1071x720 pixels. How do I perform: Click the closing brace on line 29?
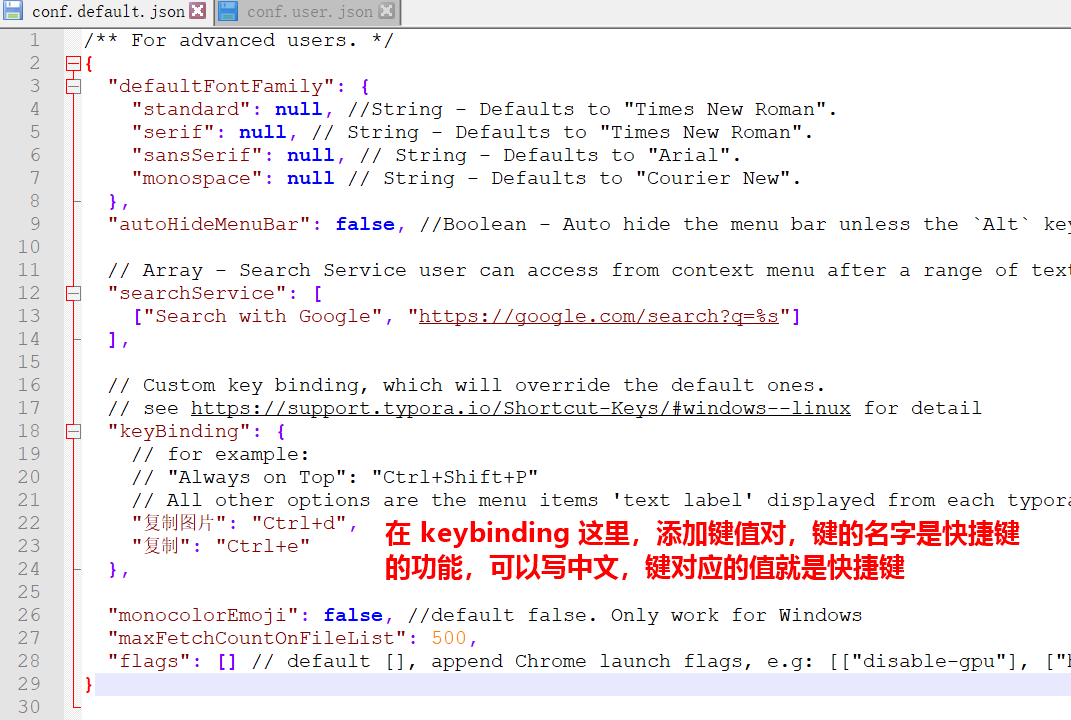[x=88, y=684]
